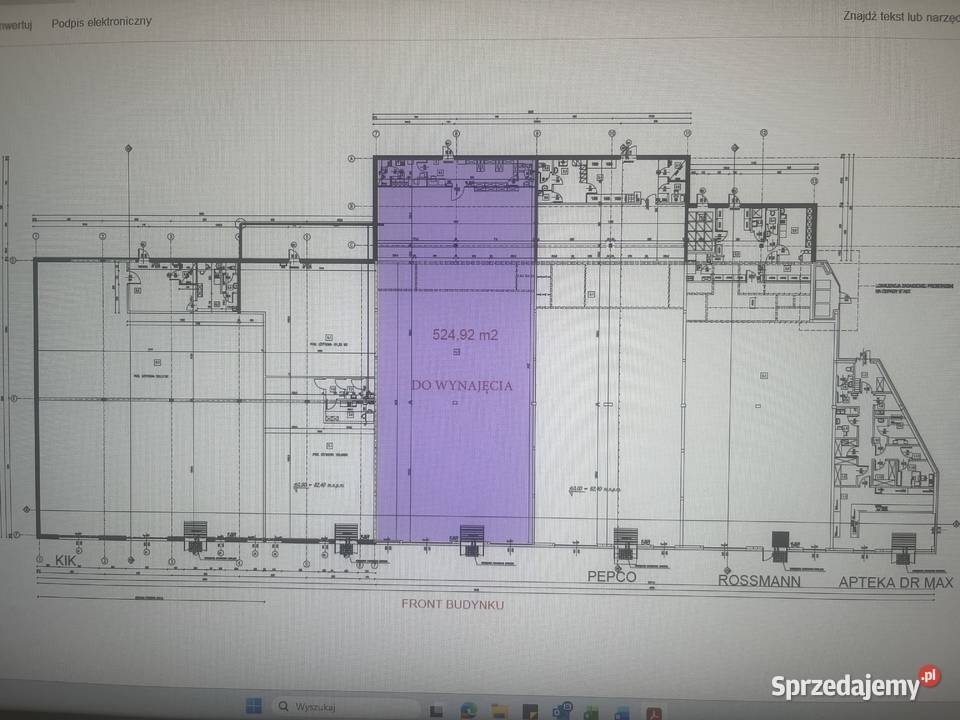
Task: Click the Sprzedajemy.pl watermark logo
Action: click(855, 685)
